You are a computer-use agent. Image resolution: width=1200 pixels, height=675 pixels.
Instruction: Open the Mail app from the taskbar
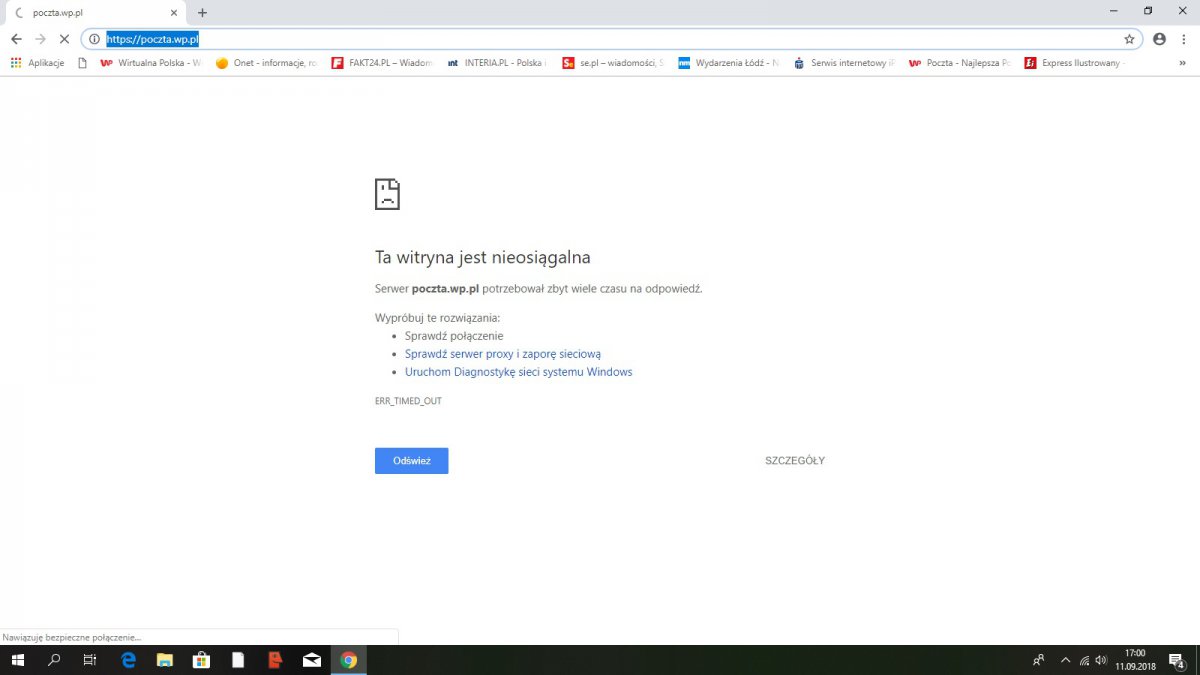[x=311, y=660]
